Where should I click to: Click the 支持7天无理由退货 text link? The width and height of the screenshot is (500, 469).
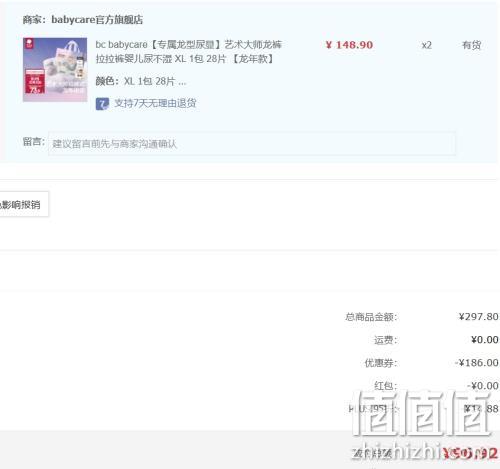pyautogui.click(x=155, y=103)
